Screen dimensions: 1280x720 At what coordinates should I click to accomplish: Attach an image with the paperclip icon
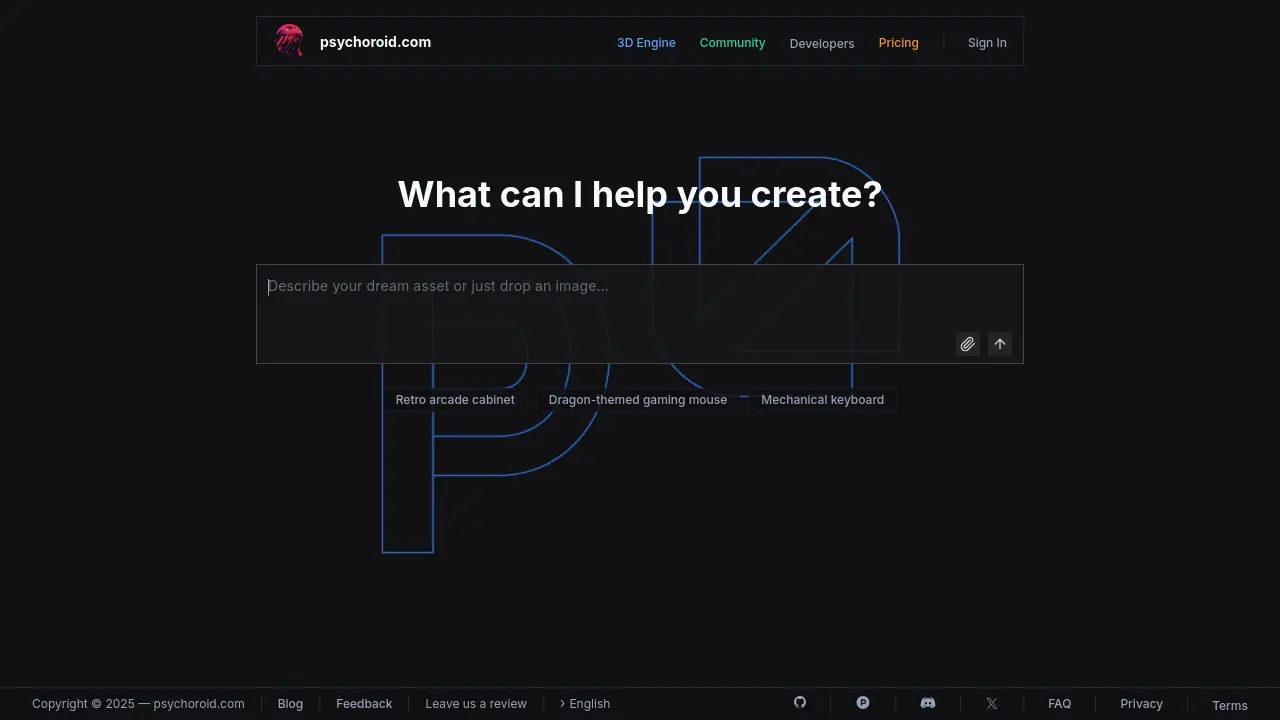pos(967,344)
